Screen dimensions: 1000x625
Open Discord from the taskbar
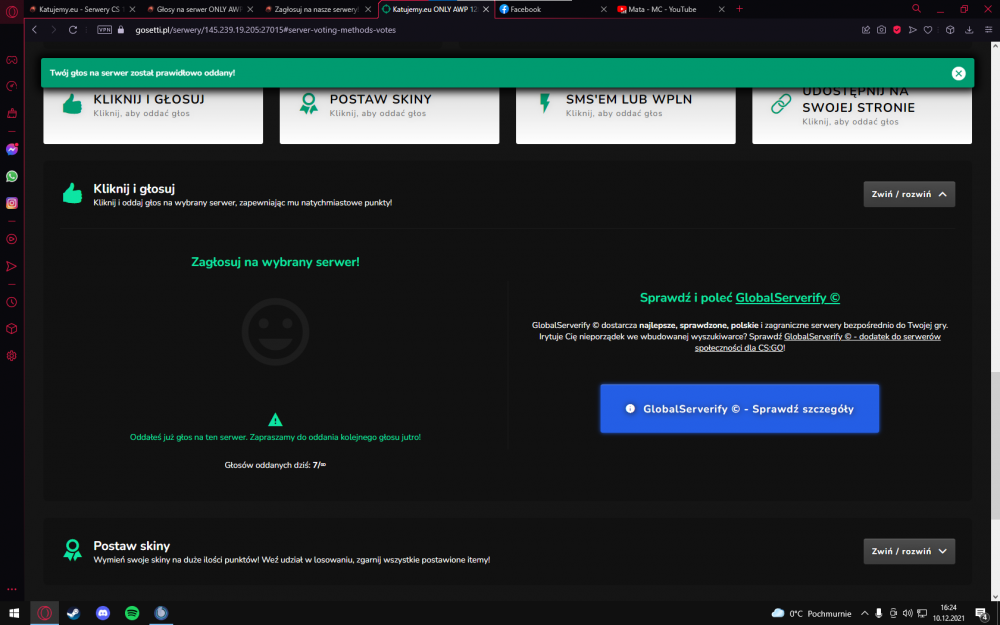point(103,613)
